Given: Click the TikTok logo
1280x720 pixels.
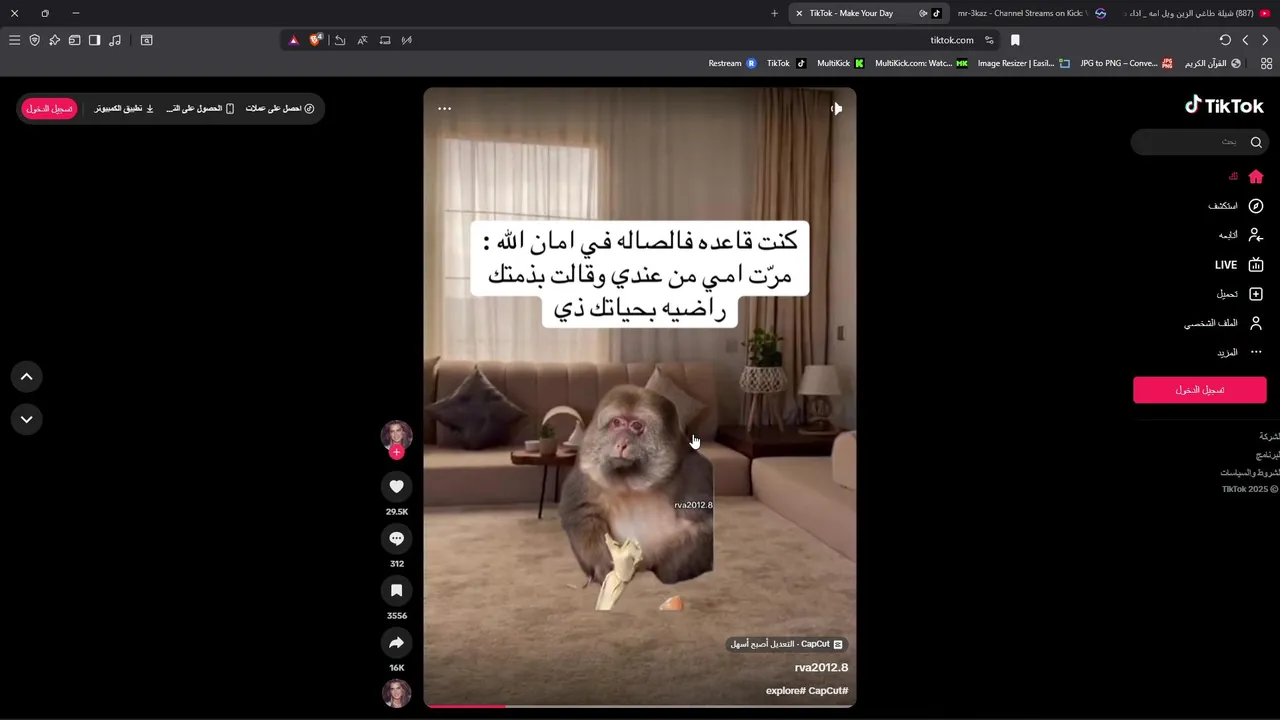Looking at the screenshot, I should (1224, 105).
